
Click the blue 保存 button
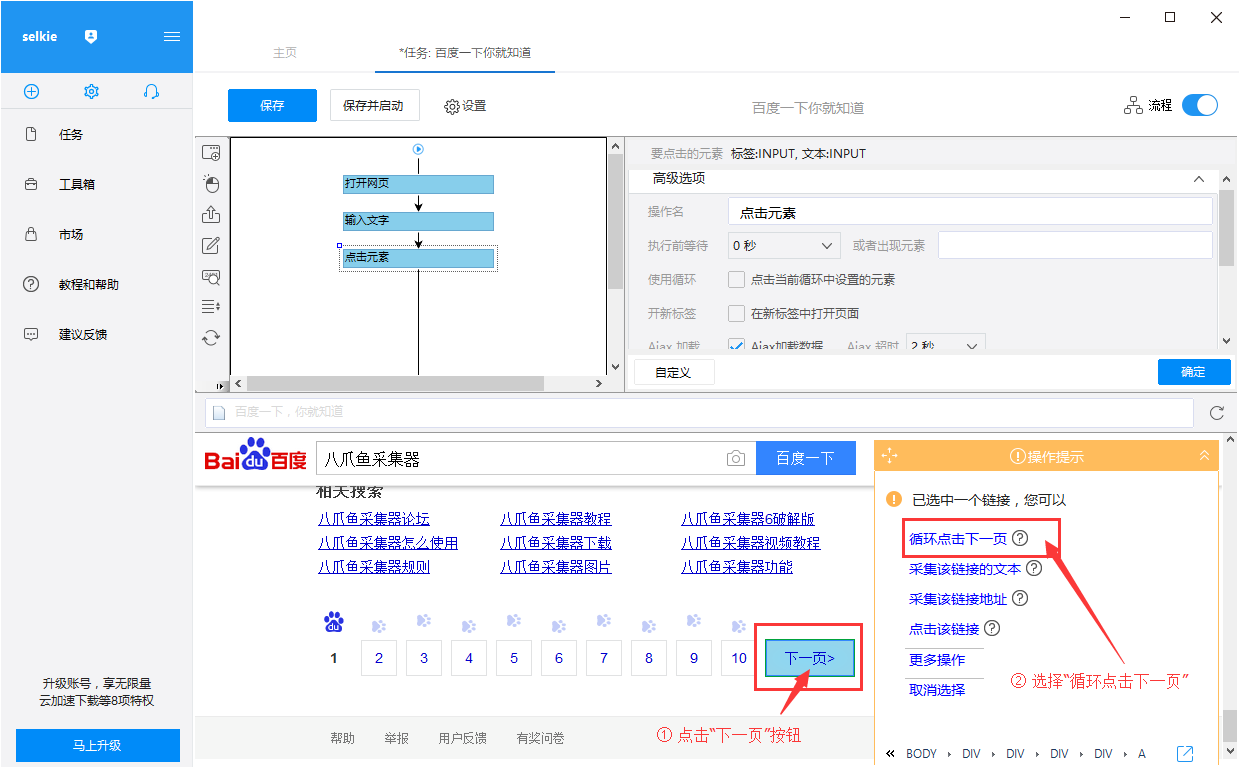272,105
